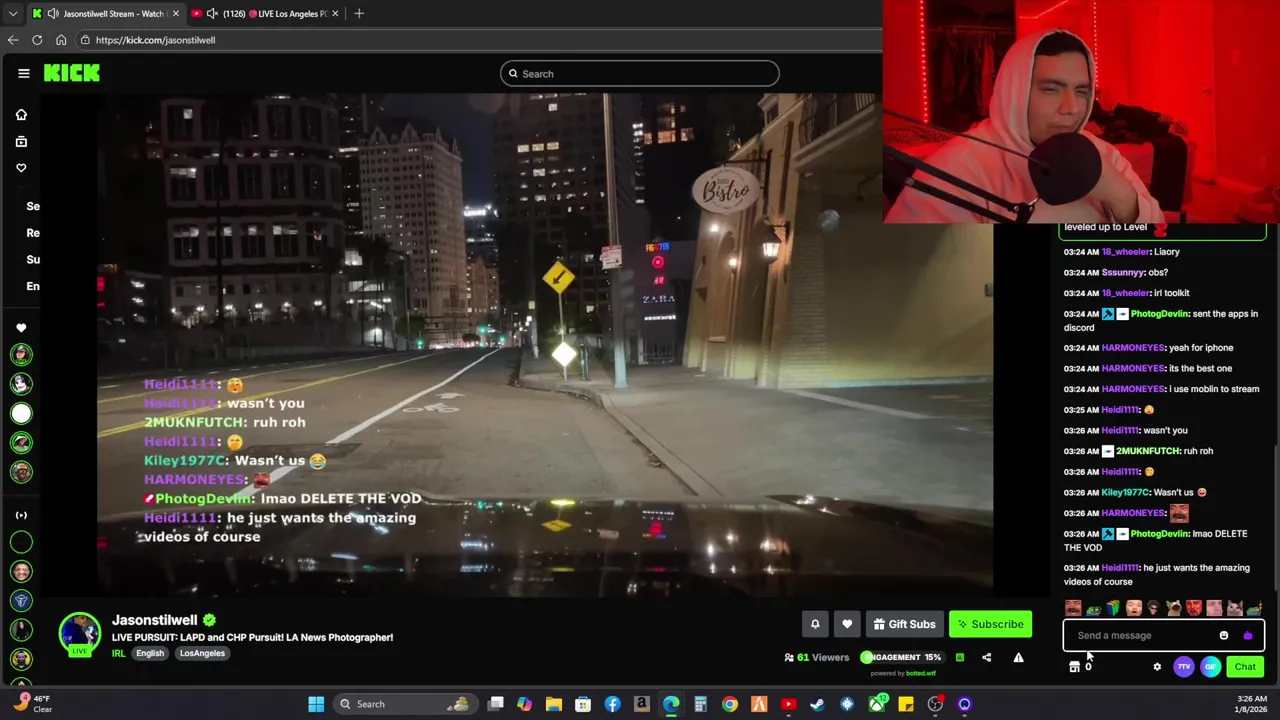1280x720 pixels.
Task: Click username 2MUKNFUTCH in chat
Action: (x=1147, y=451)
